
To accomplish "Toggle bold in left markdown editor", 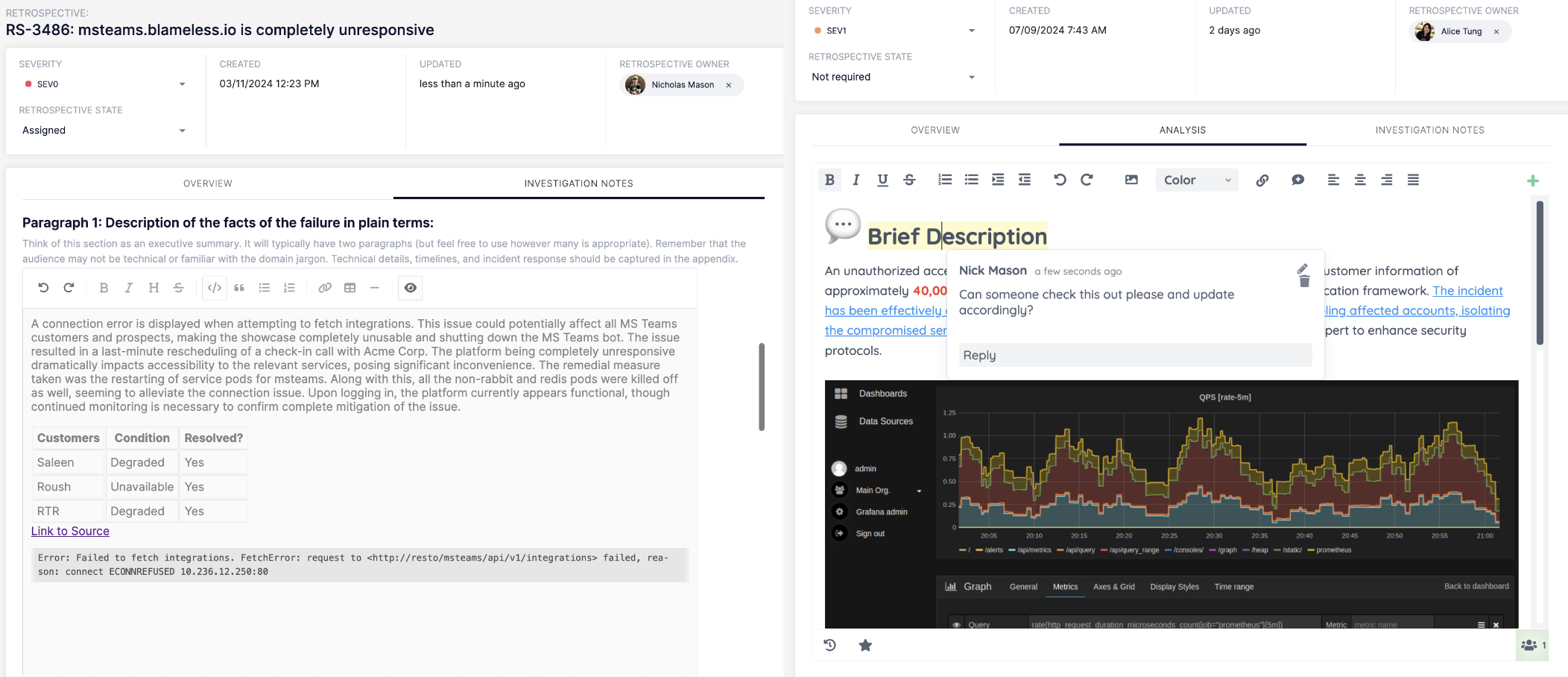I will 104,288.
